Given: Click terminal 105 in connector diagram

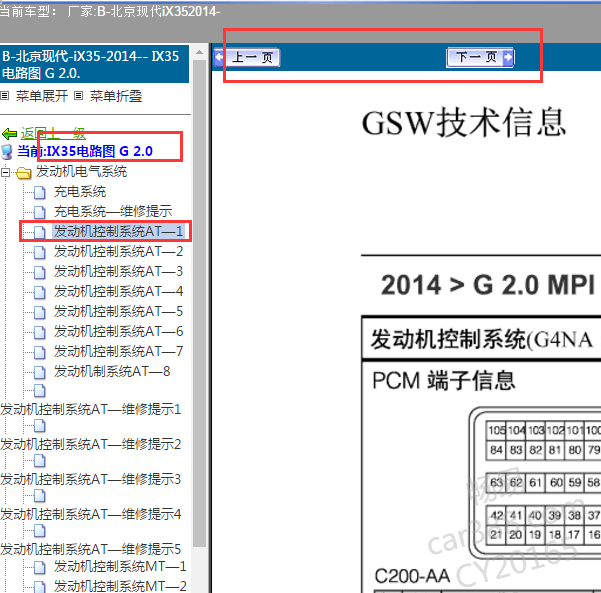Looking at the screenshot, I should pyautogui.click(x=497, y=430).
